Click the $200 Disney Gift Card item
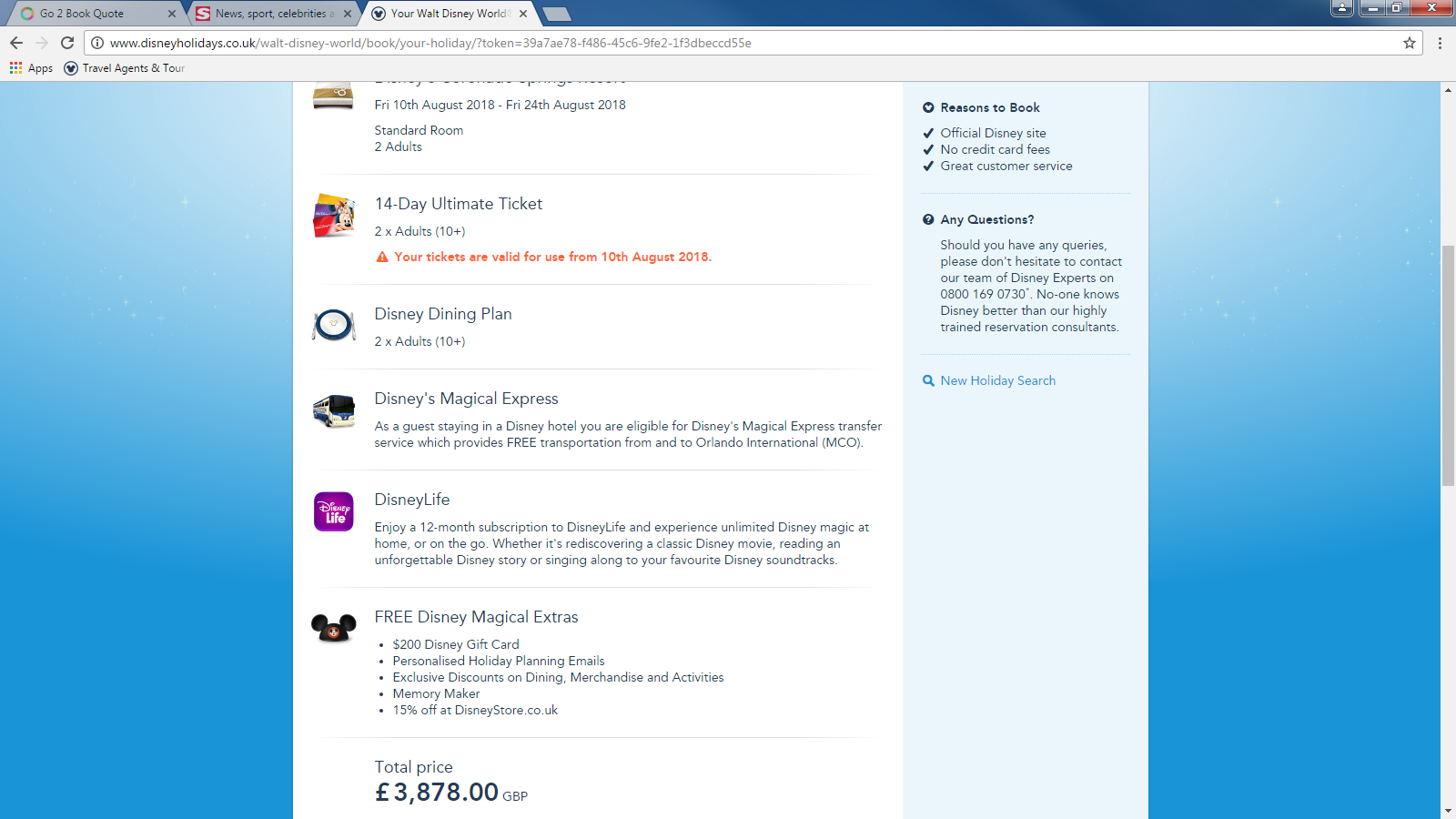This screenshot has width=1456, height=819. (456, 644)
